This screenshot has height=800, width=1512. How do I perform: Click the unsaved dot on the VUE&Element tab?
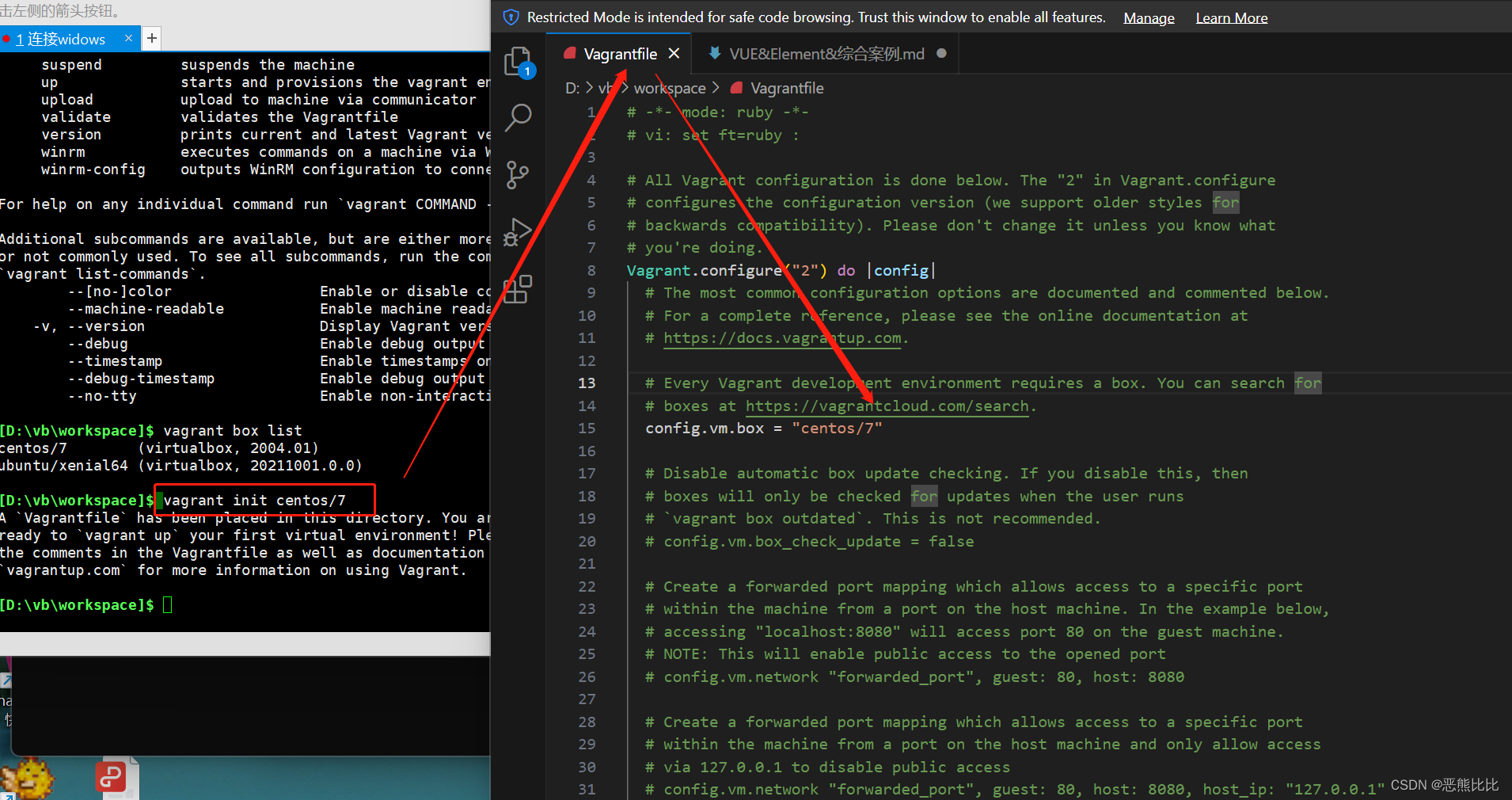click(941, 53)
